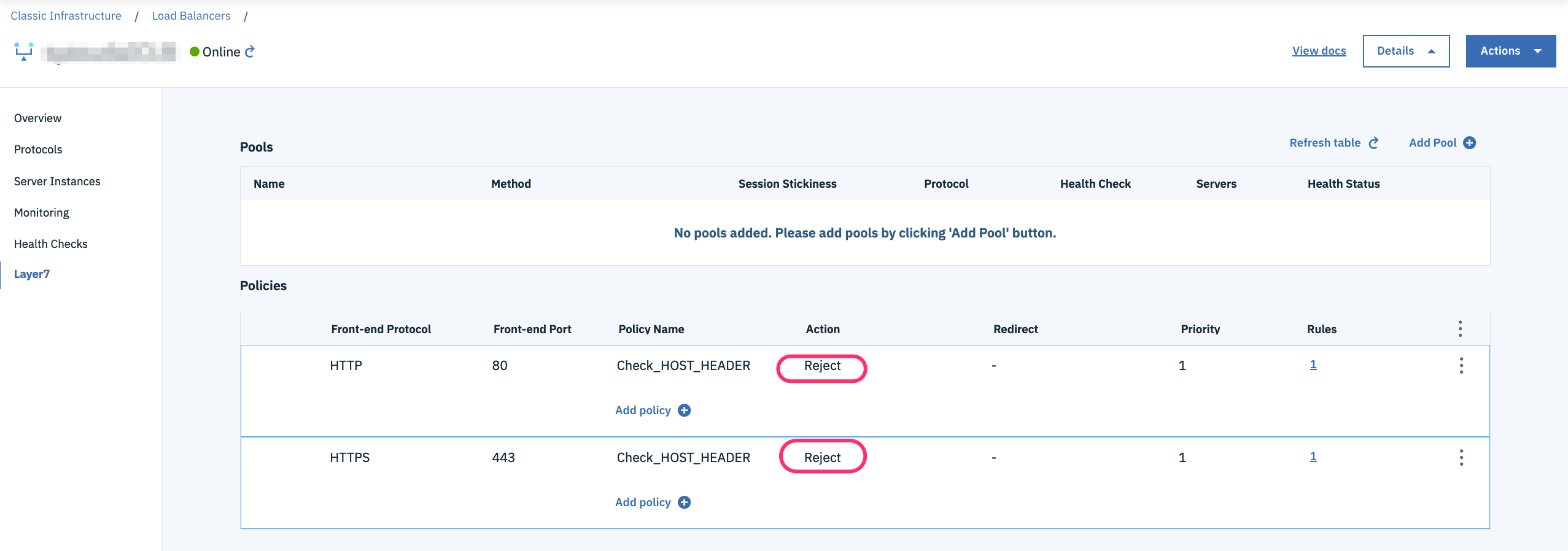1568x551 pixels.
Task: Navigate to Load Balancers breadcrumb
Action: point(191,16)
